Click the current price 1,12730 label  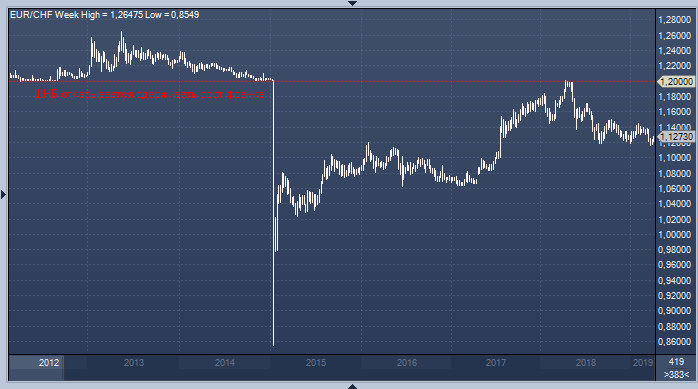pyautogui.click(x=676, y=137)
